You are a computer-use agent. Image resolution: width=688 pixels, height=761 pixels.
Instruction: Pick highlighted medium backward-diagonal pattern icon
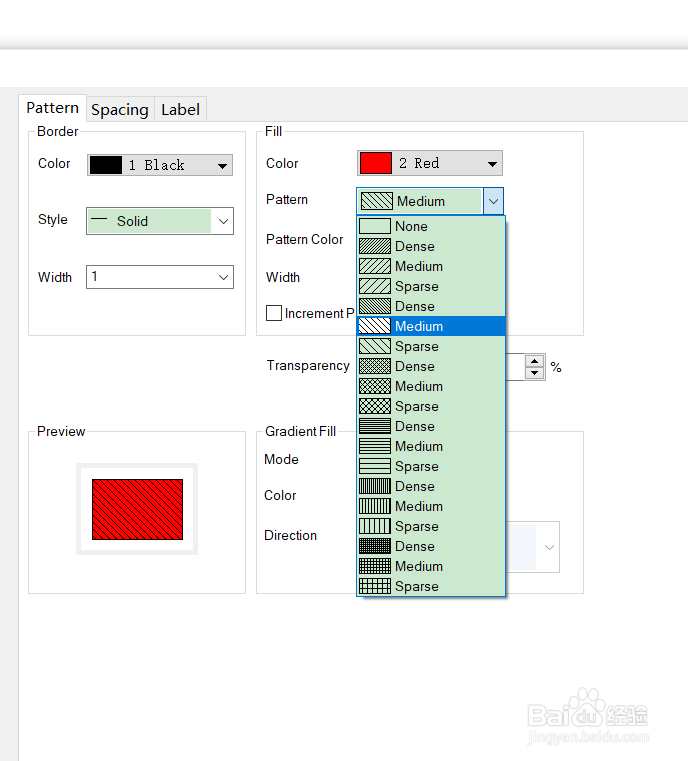[375, 326]
